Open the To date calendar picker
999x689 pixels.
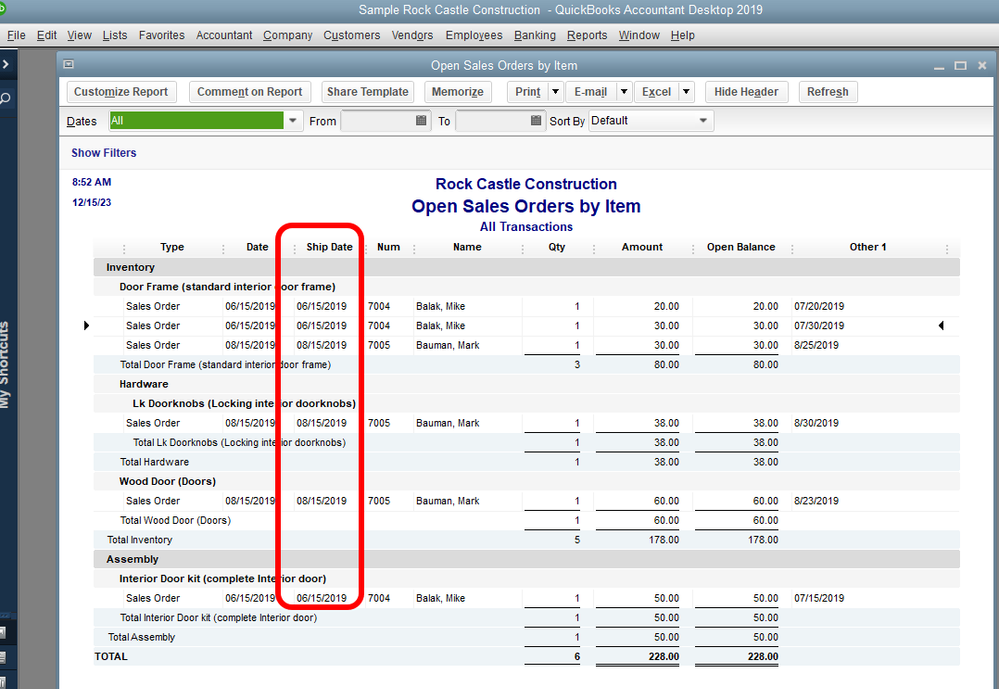(x=536, y=120)
